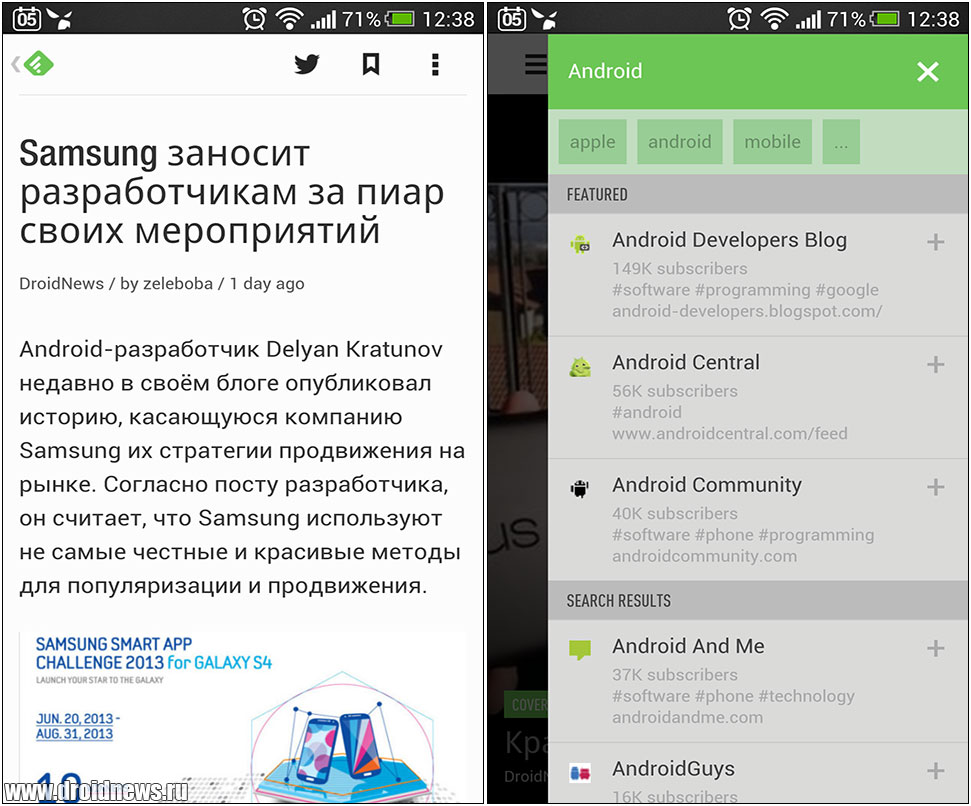Open AndroidGuys title

point(673,769)
